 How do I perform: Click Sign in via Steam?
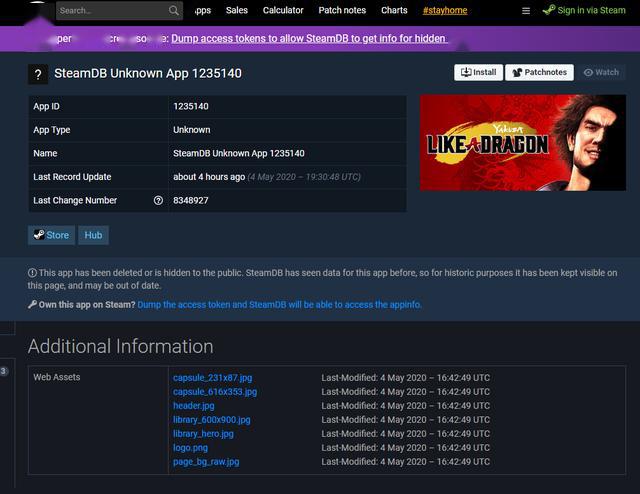(x=584, y=10)
